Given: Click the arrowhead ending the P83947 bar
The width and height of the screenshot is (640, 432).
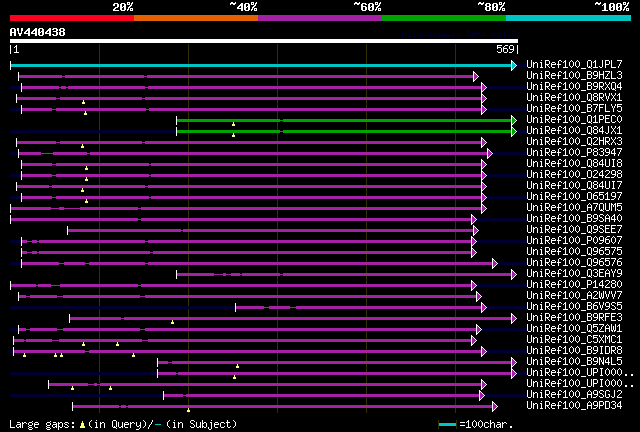Looking at the screenshot, I should tap(490, 154).
